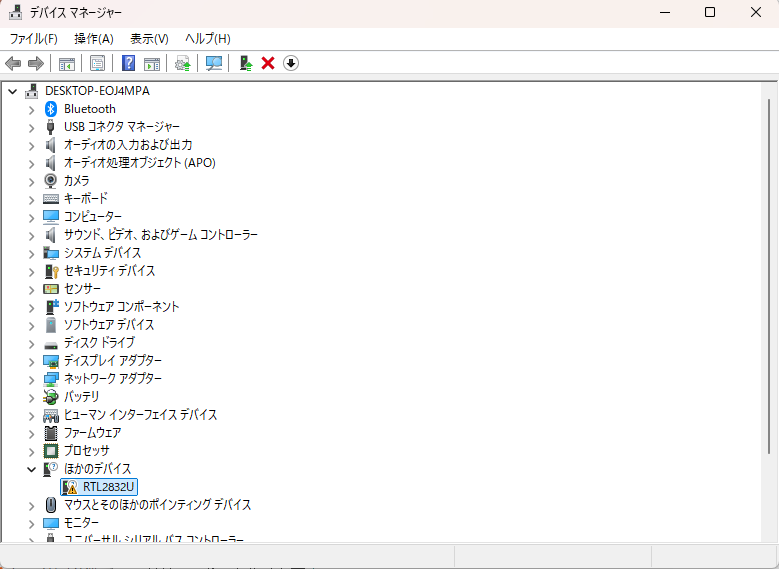Expand the ディスプレイ アダプター node
This screenshot has height=569, width=779.
tap(31, 361)
